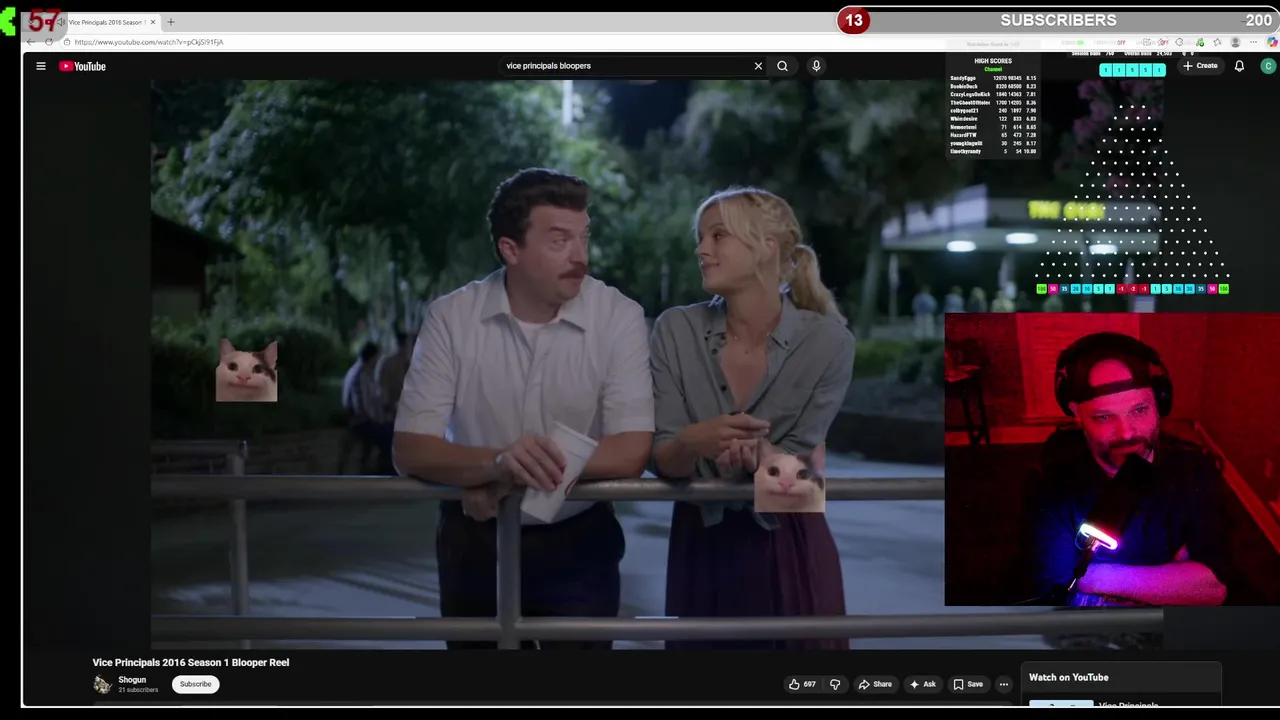Click the red 13 subscriber count badge
This screenshot has width=1280, height=720.
853,20
